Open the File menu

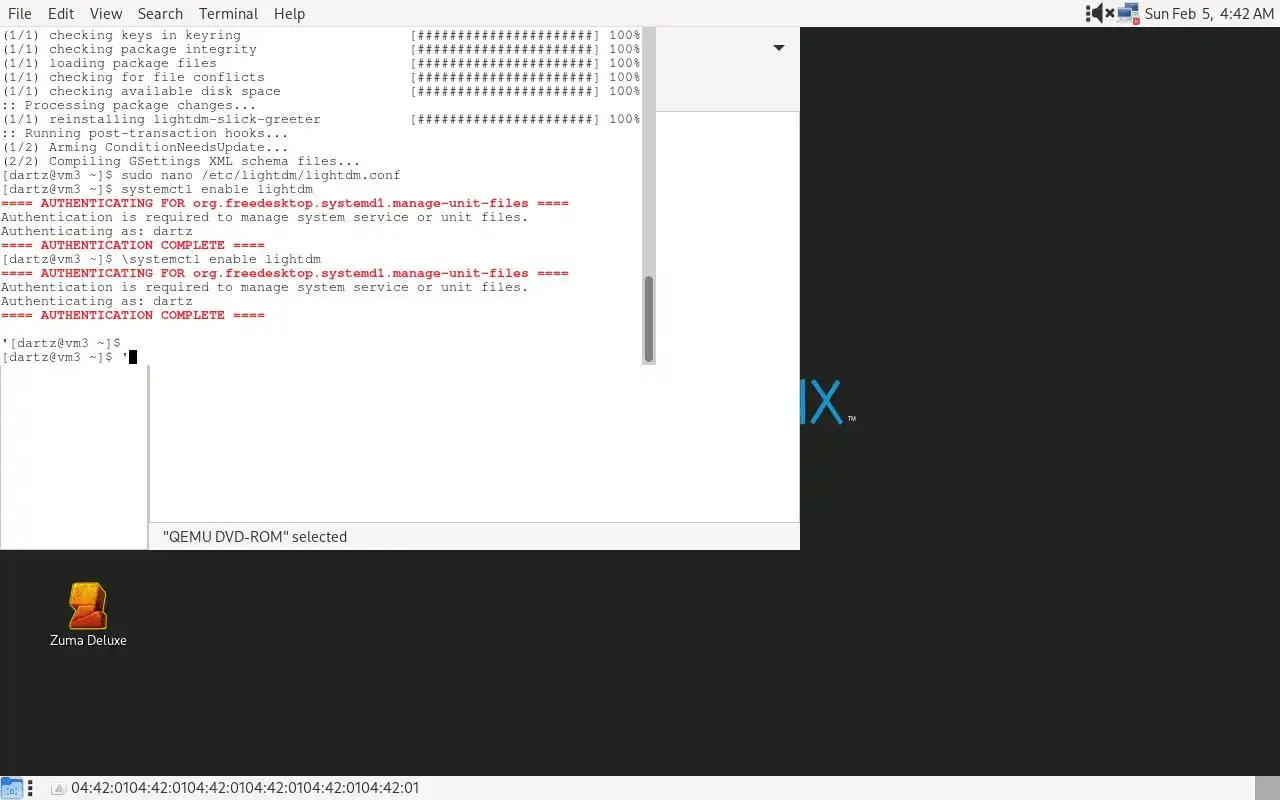tap(20, 13)
